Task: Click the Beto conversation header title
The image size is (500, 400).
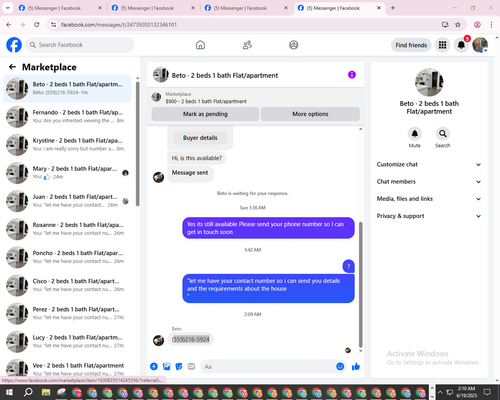Action: pos(225,75)
